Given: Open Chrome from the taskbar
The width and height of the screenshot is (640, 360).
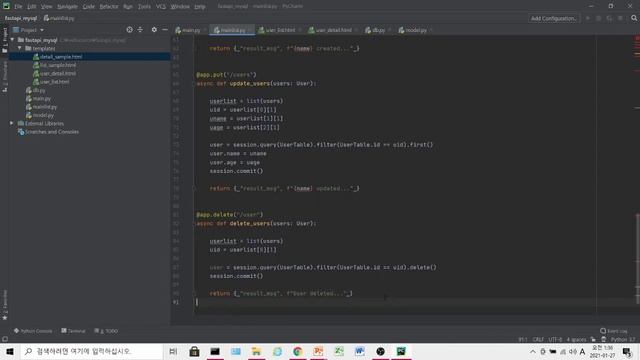Looking at the screenshot, I should pos(298,351).
